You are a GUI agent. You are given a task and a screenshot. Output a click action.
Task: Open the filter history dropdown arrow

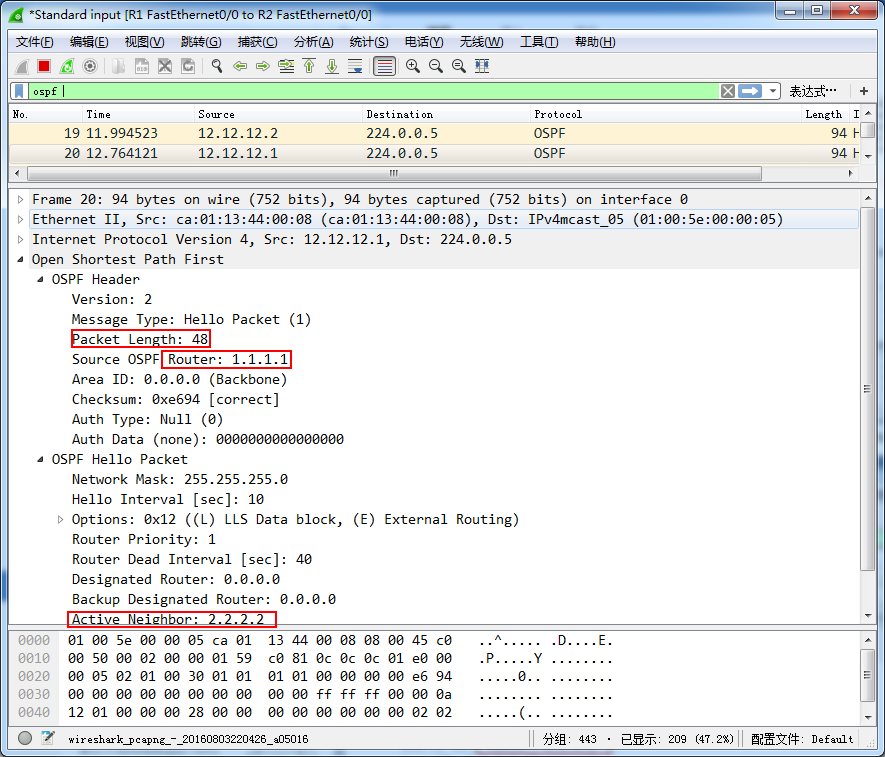pyautogui.click(x=773, y=91)
